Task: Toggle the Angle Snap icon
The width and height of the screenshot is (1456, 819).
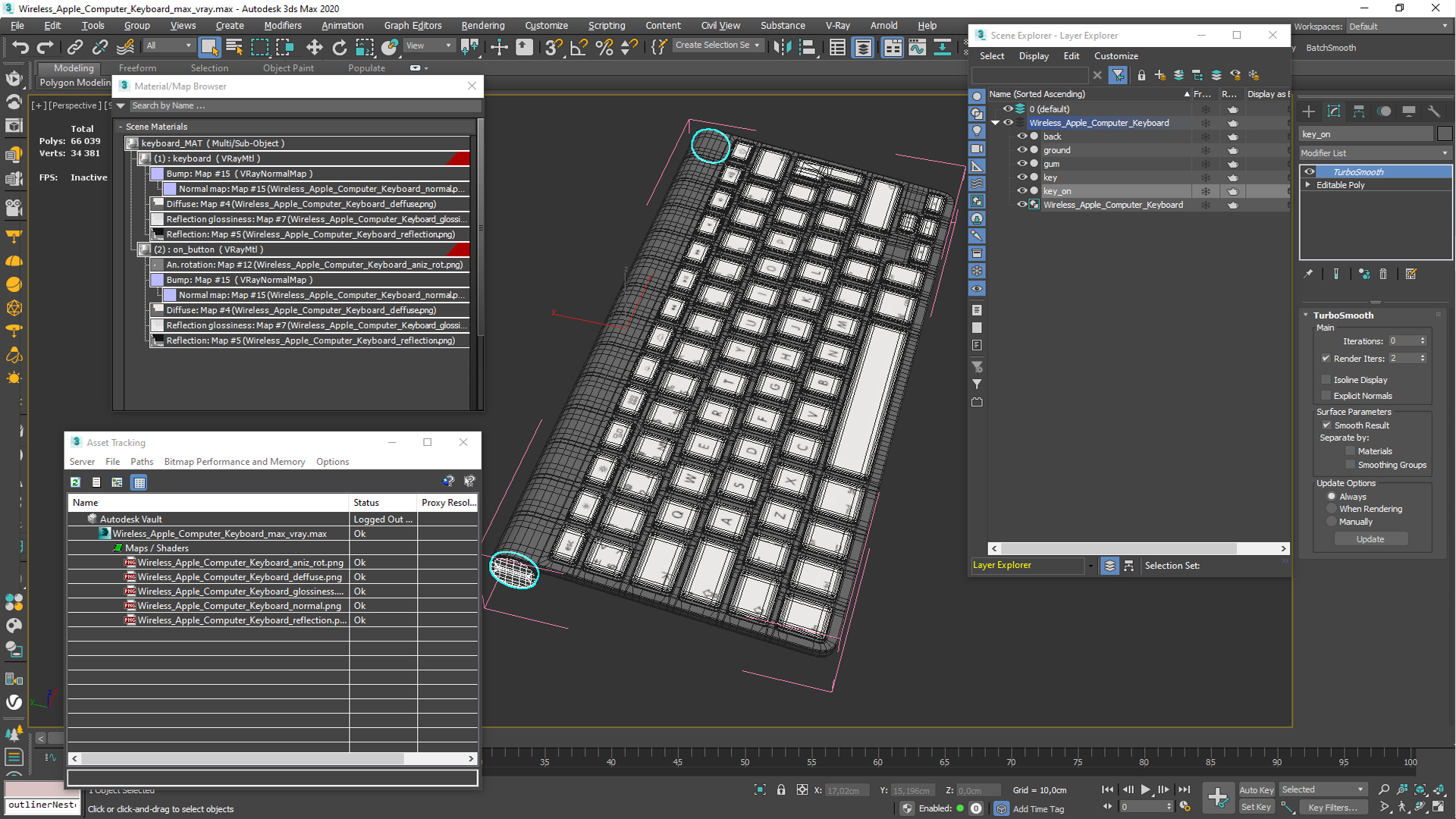Action: pyautogui.click(x=579, y=47)
